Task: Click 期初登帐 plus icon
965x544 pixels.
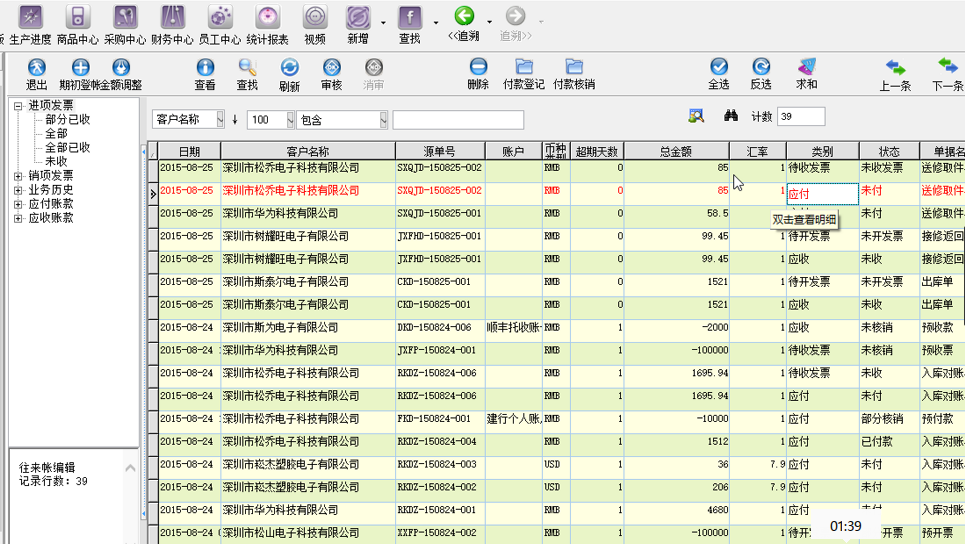Action: (80, 67)
